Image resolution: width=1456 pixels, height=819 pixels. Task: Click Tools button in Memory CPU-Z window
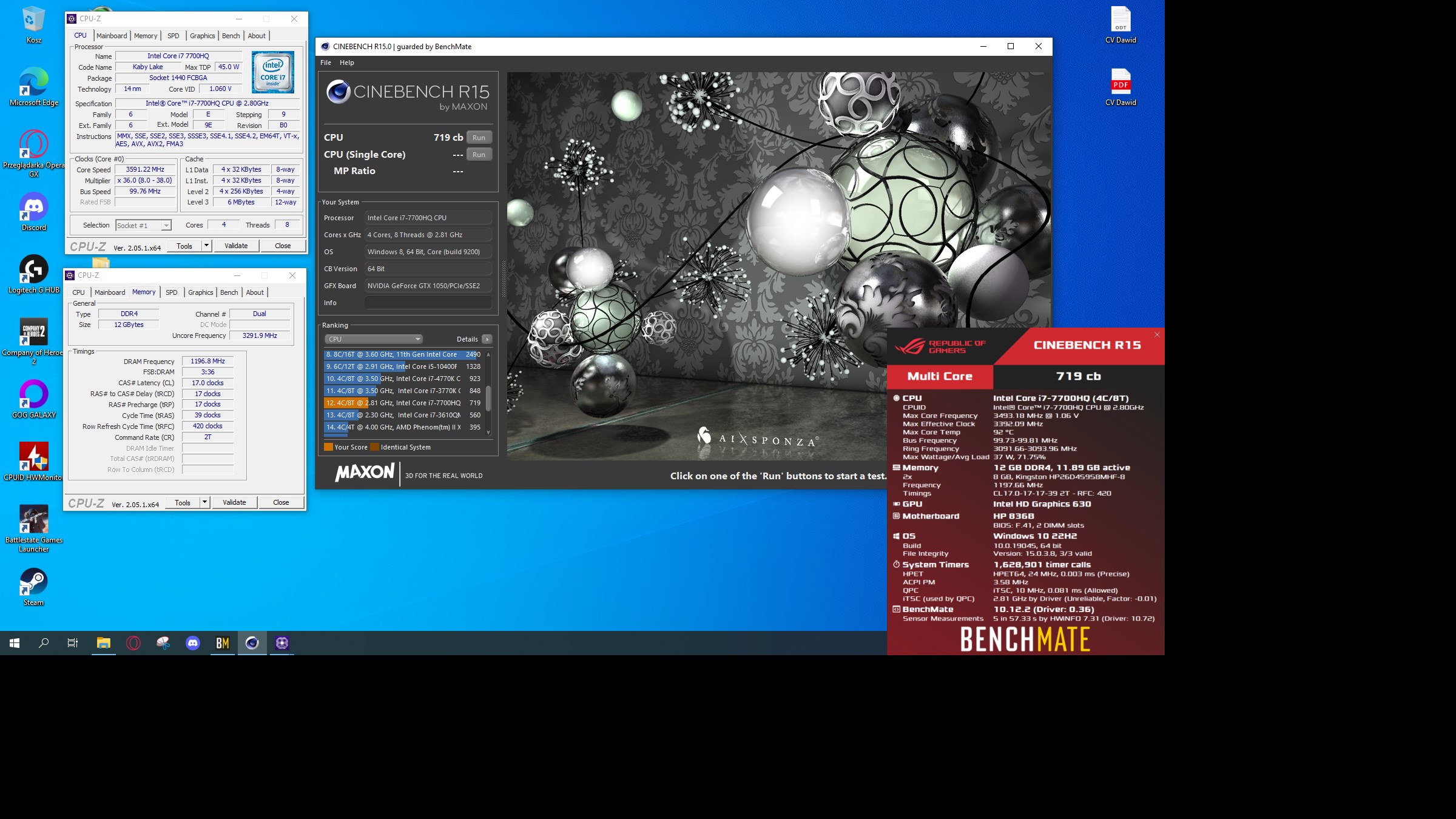click(183, 502)
